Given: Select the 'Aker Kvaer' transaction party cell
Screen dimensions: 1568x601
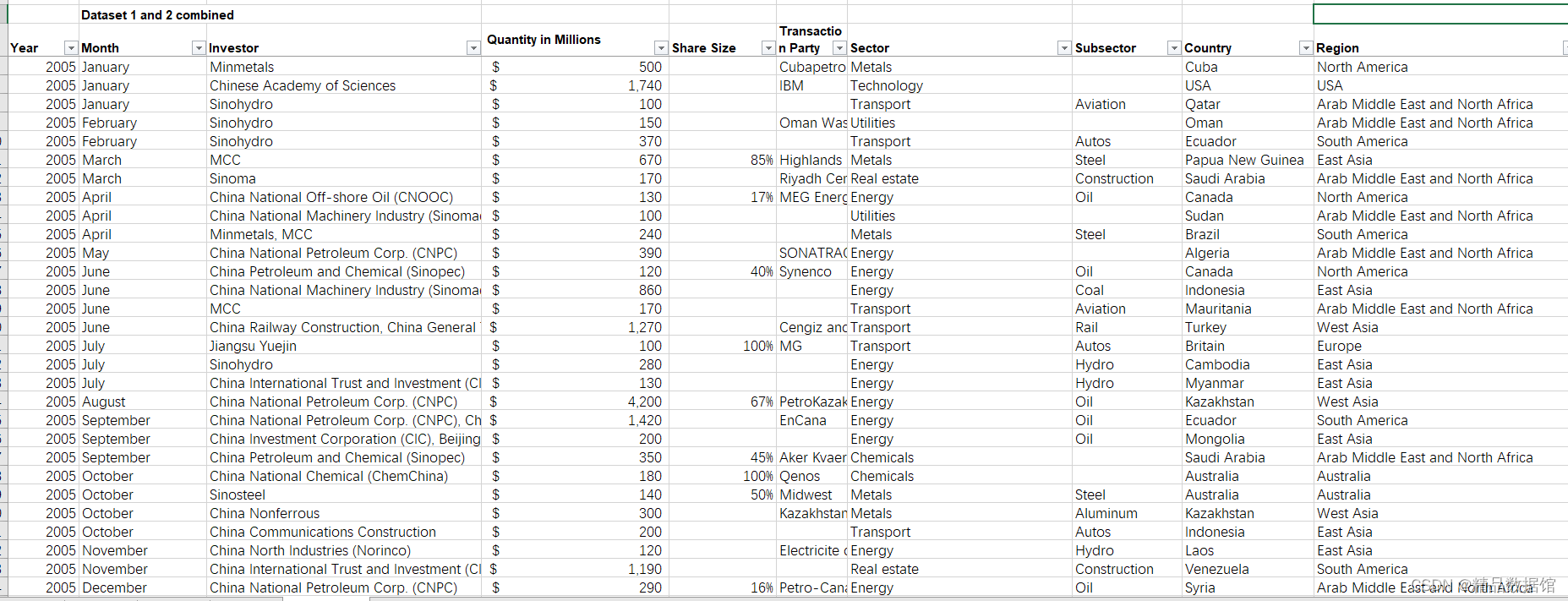Looking at the screenshot, I should pyautogui.click(x=812, y=457).
